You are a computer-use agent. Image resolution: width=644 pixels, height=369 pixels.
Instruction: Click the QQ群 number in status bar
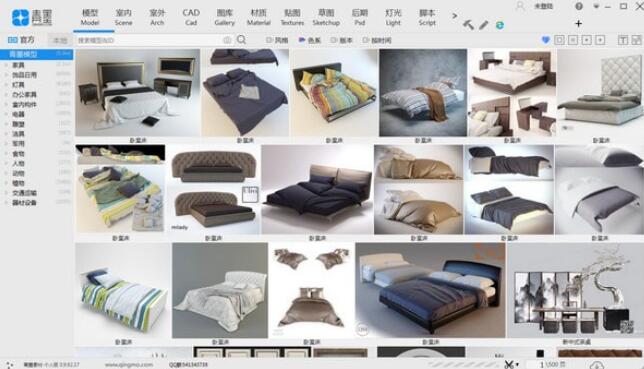188,364
